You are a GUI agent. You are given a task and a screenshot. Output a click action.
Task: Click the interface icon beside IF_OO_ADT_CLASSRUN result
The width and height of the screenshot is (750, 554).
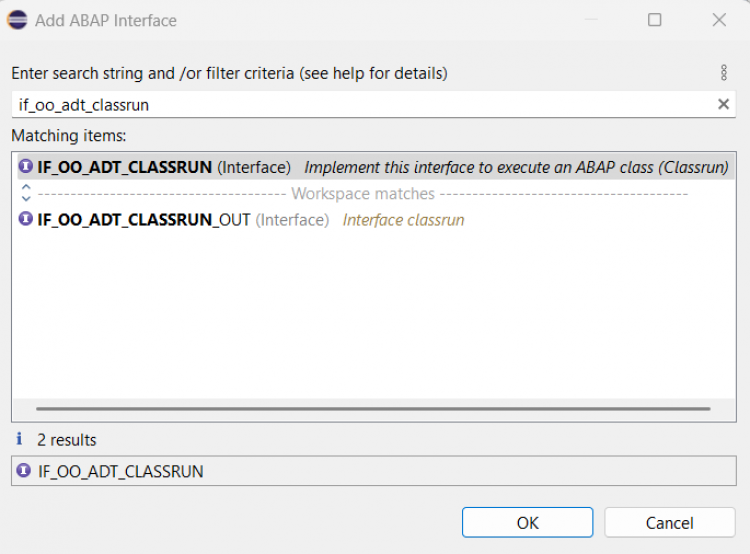(26, 167)
